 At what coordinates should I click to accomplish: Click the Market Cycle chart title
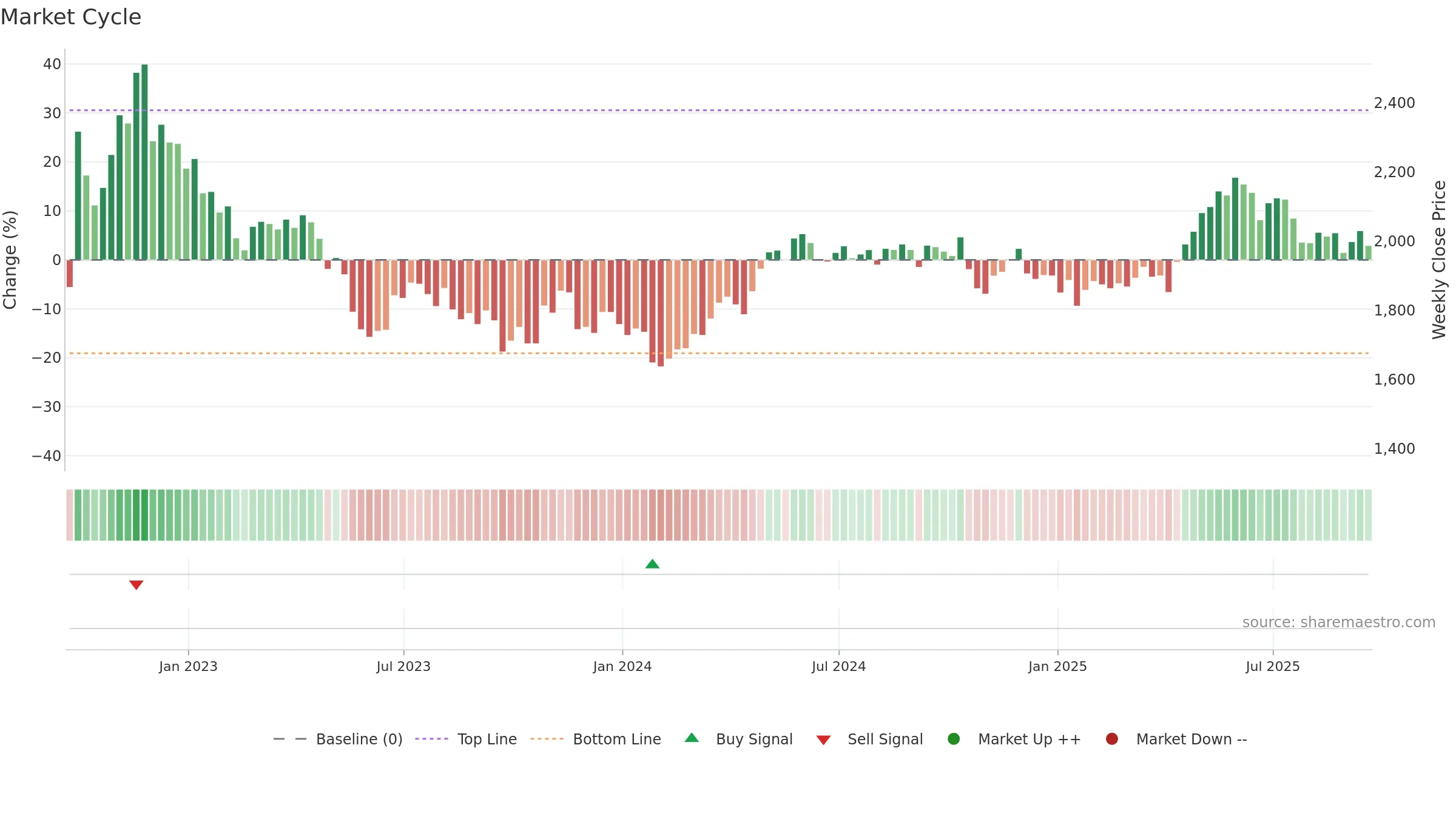coord(71,17)
